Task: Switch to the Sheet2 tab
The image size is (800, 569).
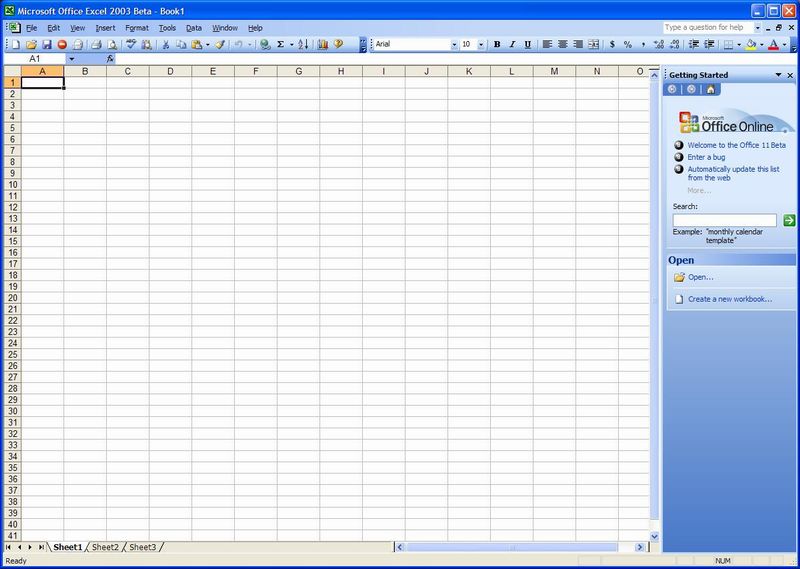Action: pyautogui.click(x=105, y=547)
